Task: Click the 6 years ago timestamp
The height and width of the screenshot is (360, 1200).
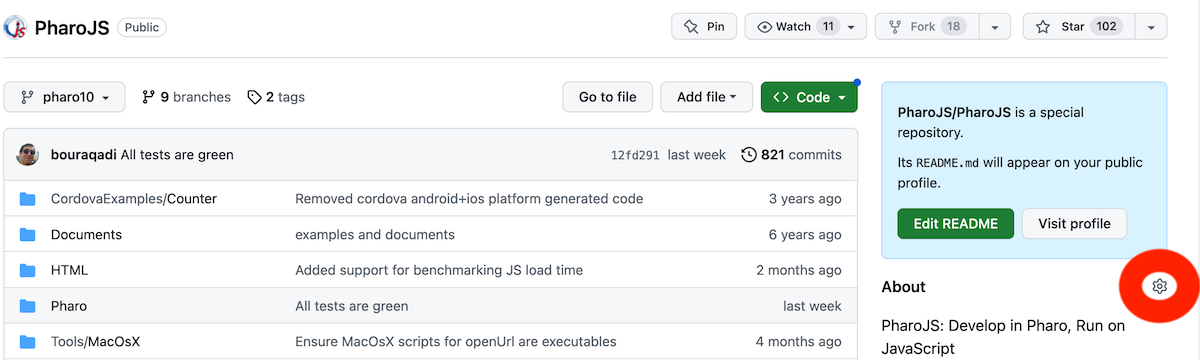Action: click(805, 235)
